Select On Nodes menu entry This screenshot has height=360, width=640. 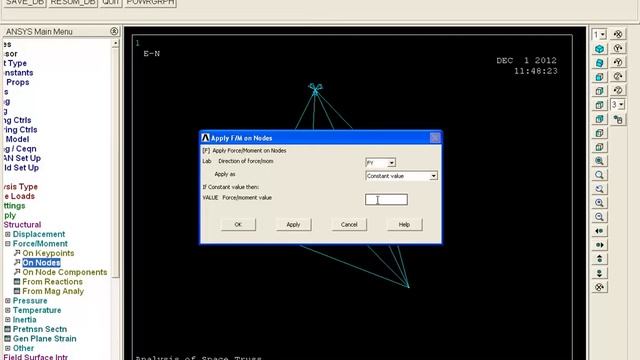41,262
